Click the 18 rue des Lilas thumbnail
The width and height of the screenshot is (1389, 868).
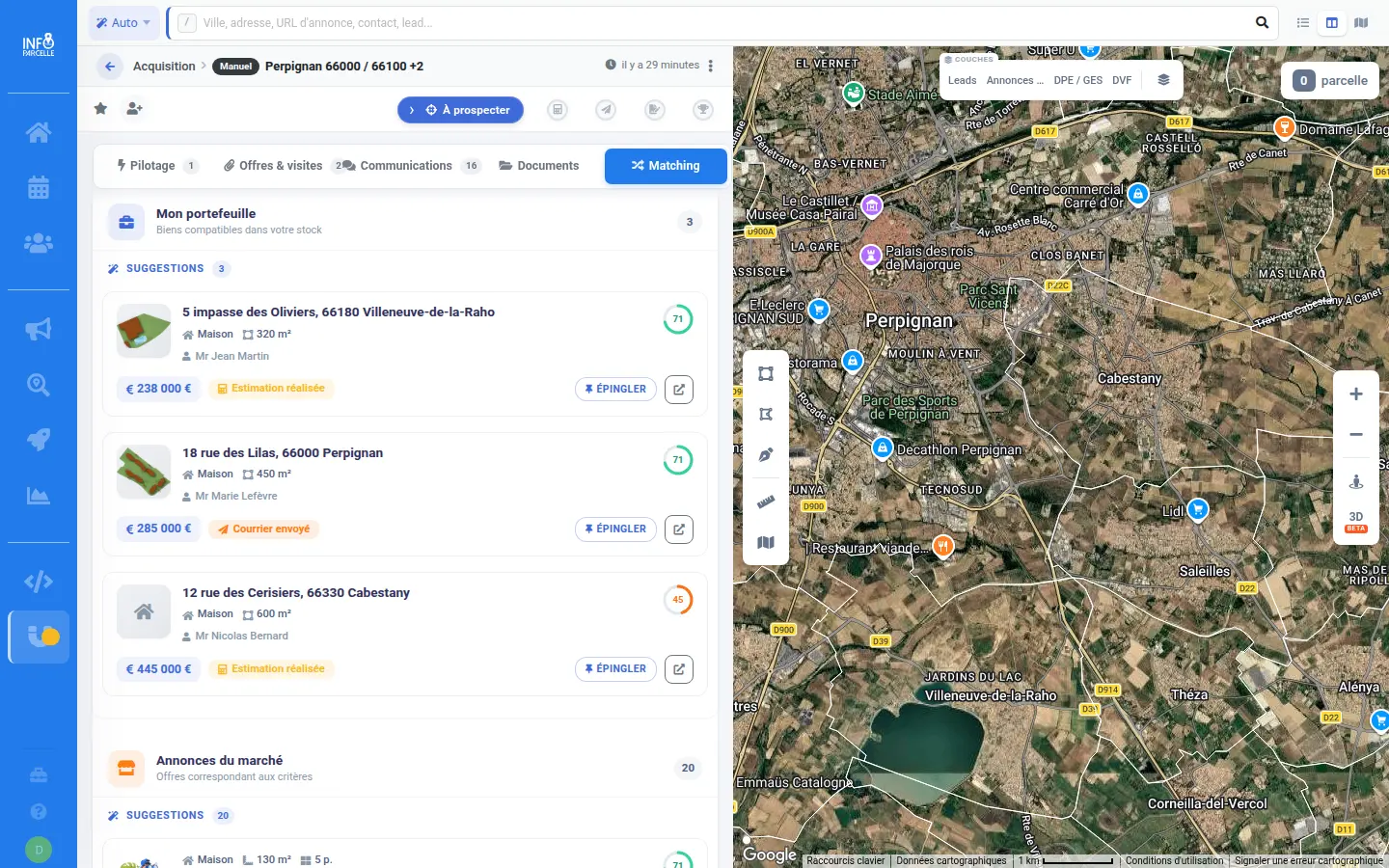pos(144,472)
